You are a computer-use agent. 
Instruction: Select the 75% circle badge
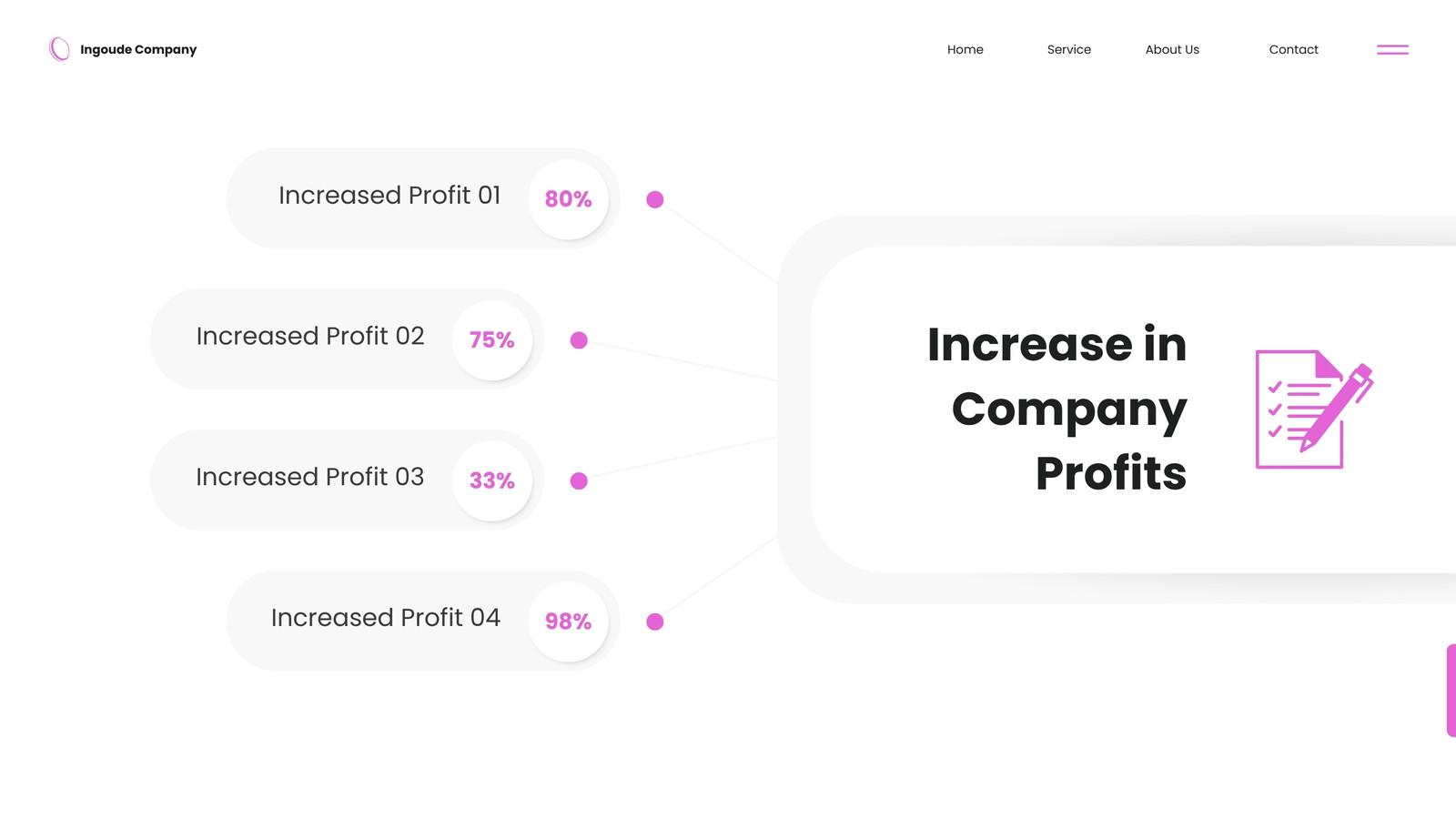(x=491, y=340)
